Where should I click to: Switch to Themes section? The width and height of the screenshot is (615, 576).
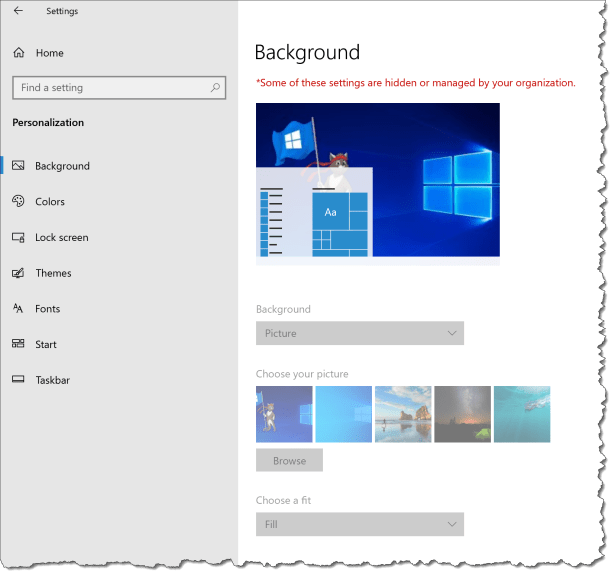click(53, 273)
